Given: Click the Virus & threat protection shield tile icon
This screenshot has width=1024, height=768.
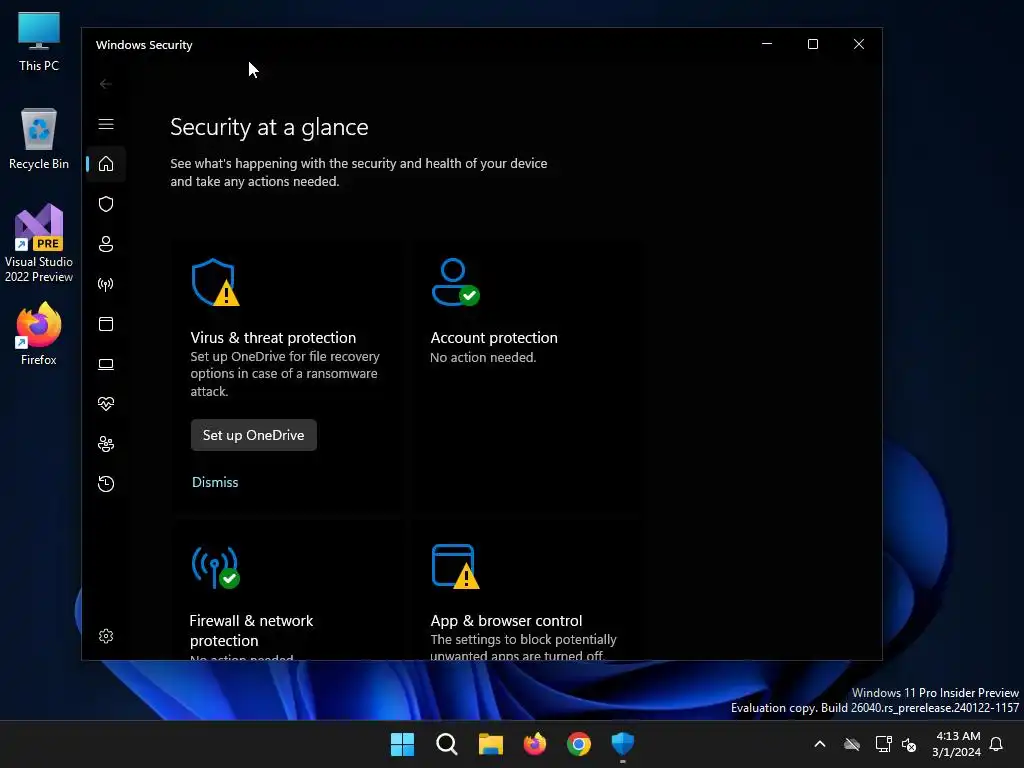Looking at the screenshot, I should click(x=216, y=282).
